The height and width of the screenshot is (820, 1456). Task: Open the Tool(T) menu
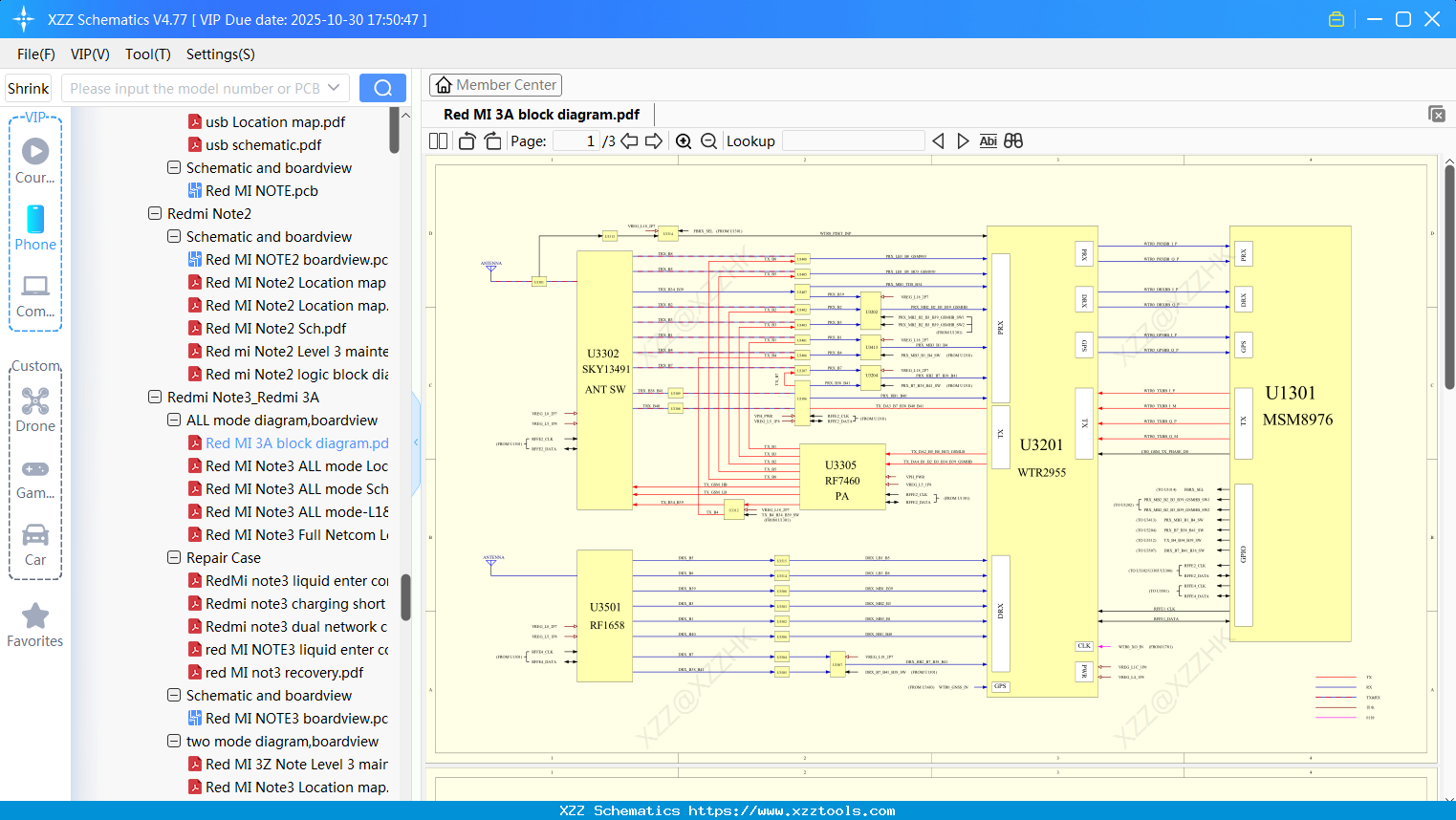pos(147,54)
